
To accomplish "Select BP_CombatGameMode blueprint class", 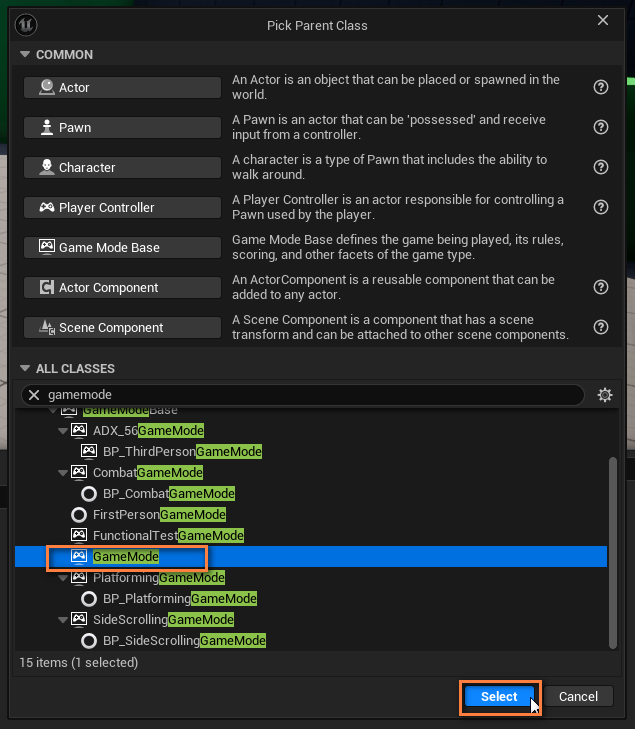I will click(x=169, y=493).
